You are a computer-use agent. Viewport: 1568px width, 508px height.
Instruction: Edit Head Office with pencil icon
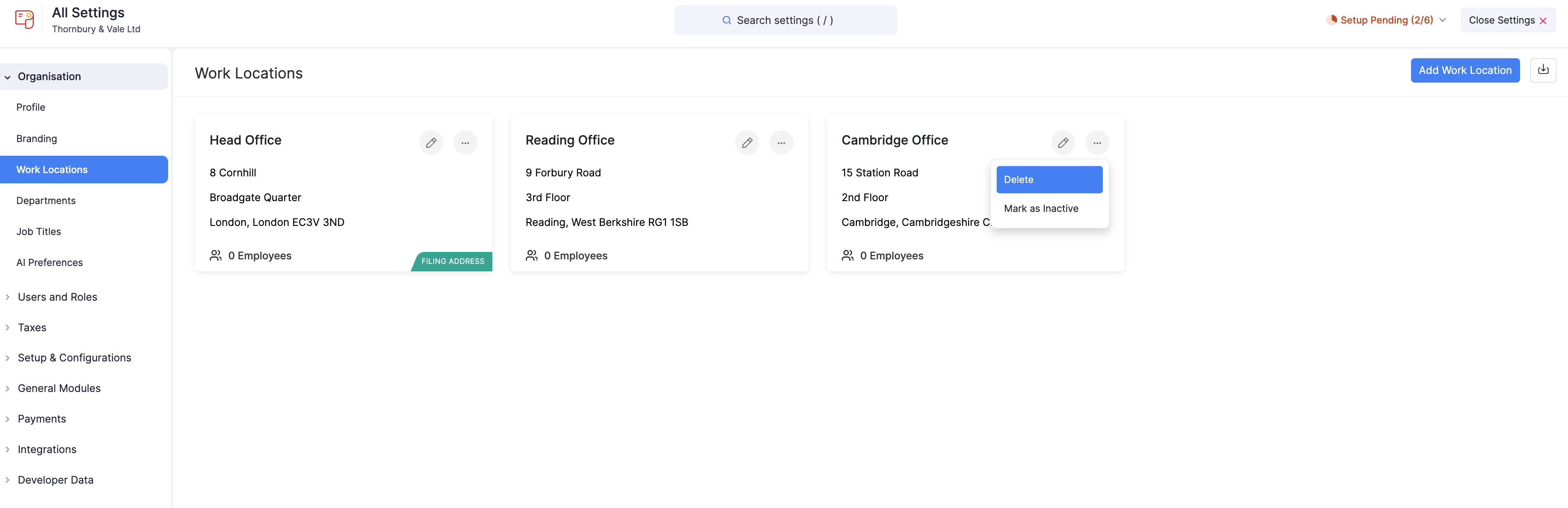[431, 143]
